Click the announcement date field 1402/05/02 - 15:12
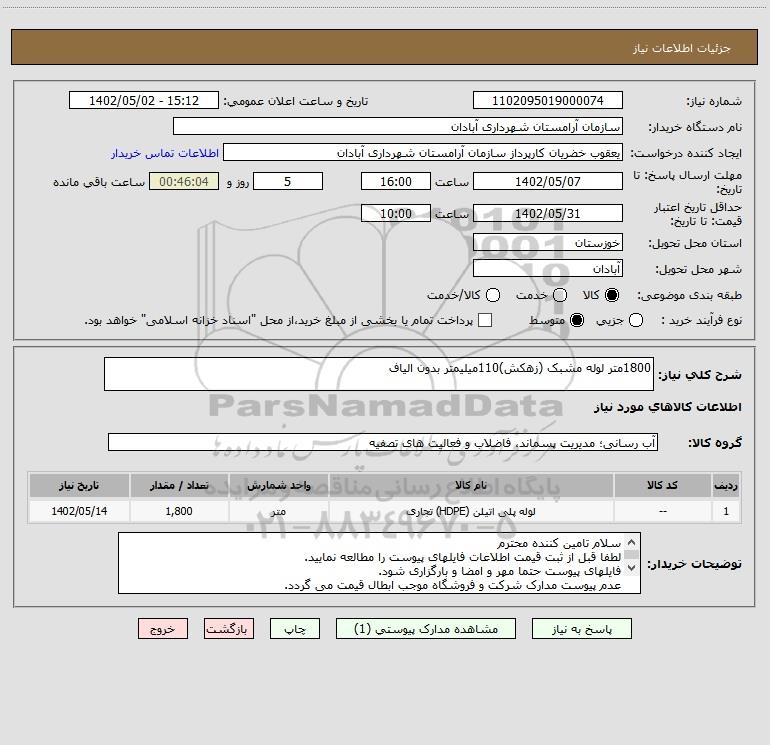Screen dimensions: 770x745 tap(144, 101)
